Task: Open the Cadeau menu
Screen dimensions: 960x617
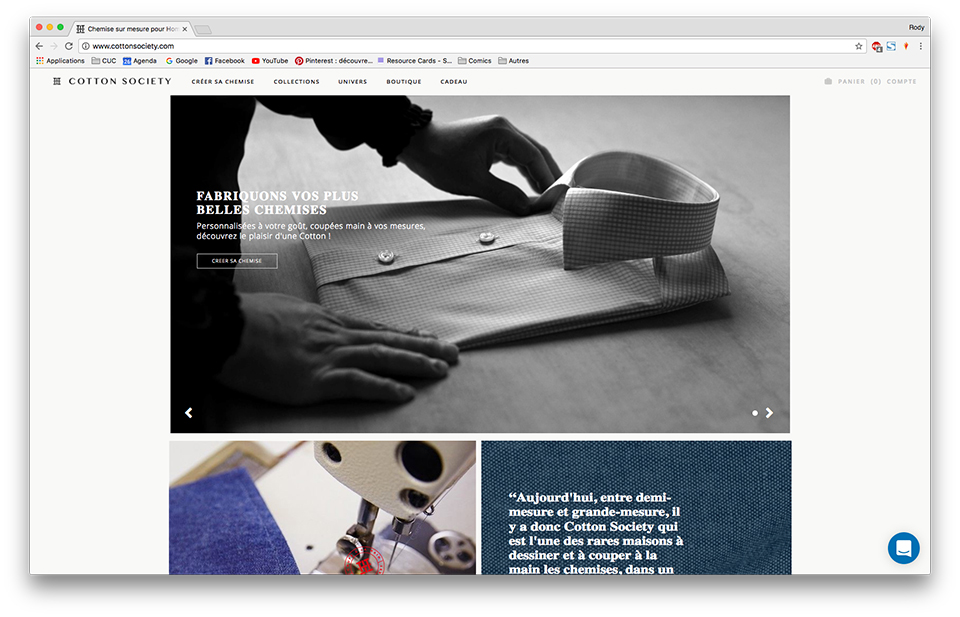Action: (454, 81)
